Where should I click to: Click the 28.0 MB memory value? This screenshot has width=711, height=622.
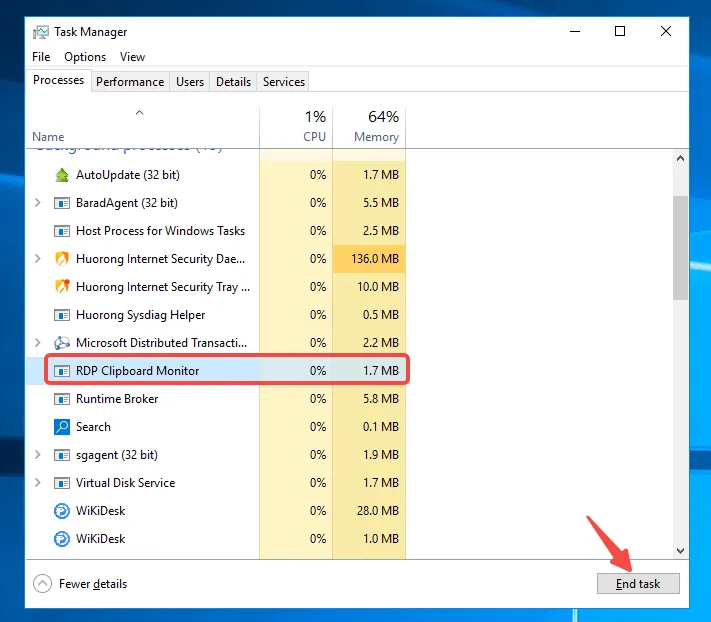pyautogui.click(x=378, y=511)
